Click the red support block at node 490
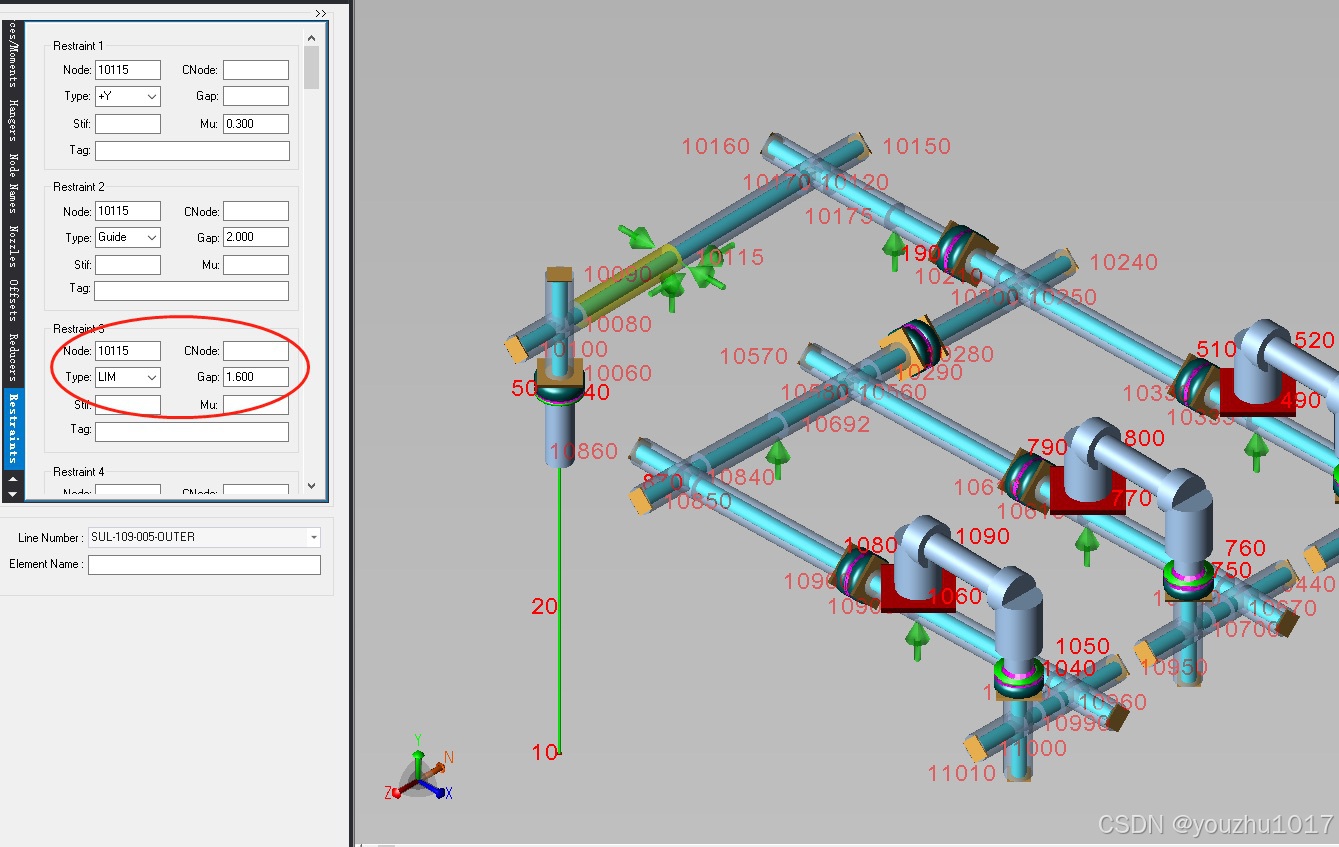The width and height of the screenshot is (1339, 847). click(x=1257, y=392)
